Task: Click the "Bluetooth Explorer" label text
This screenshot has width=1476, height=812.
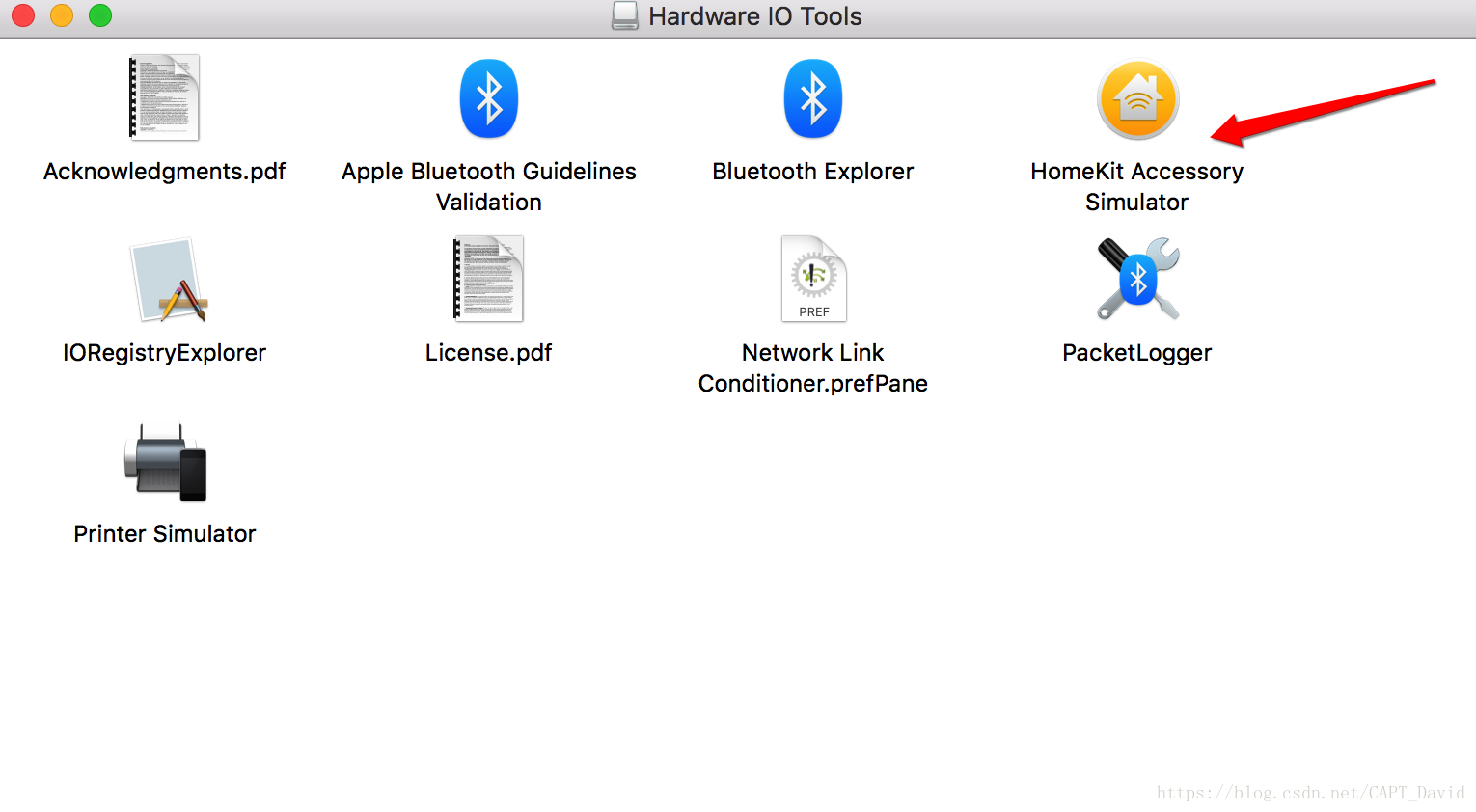Action: coord(813,172)
